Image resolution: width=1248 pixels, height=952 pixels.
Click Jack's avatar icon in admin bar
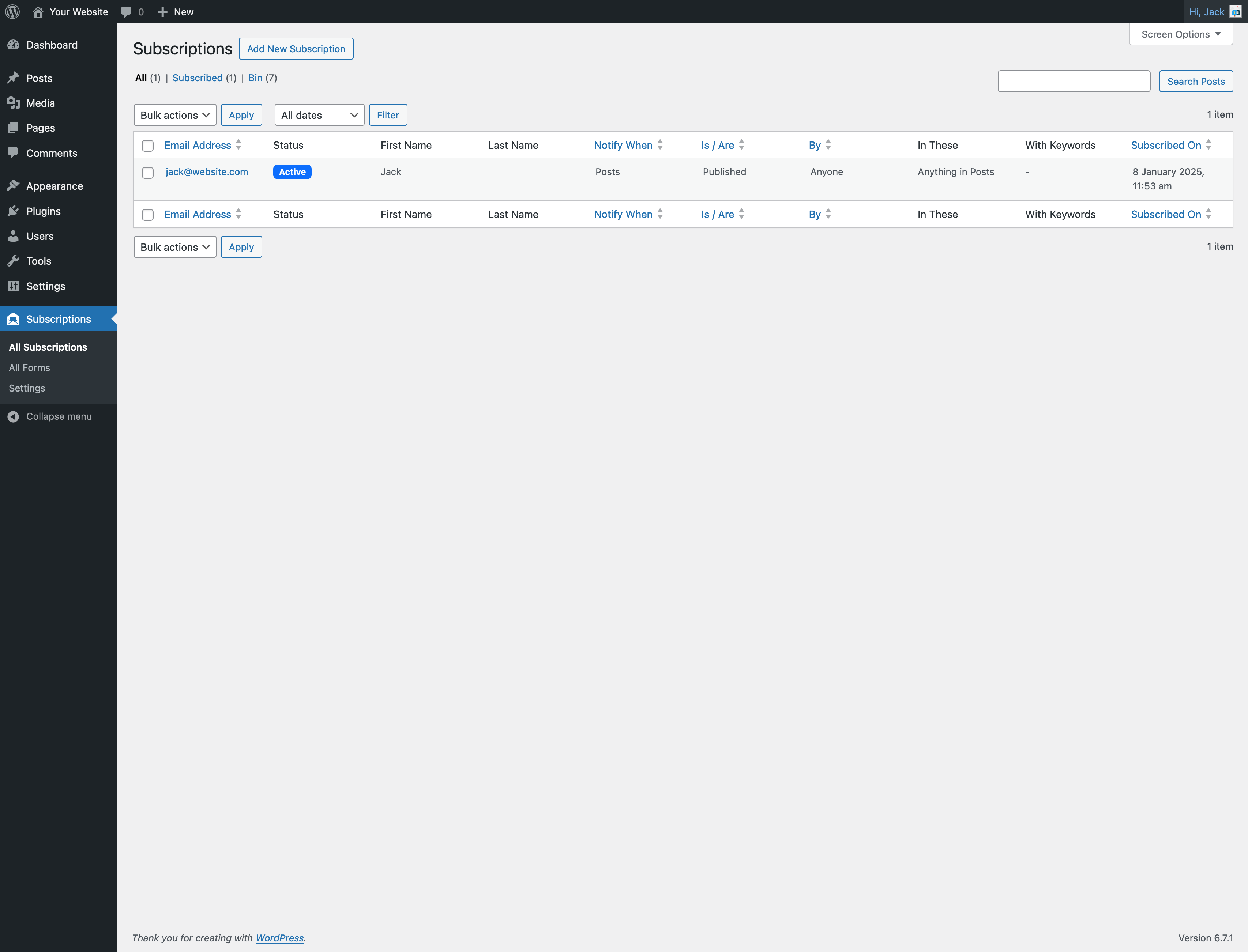click(1235, 12)
